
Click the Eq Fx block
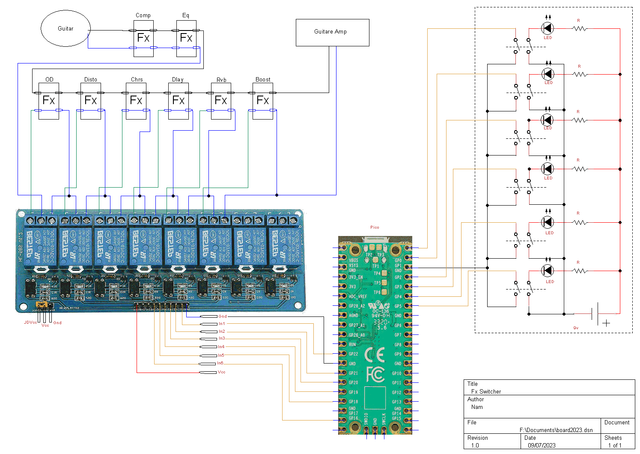tap(186, 38)
